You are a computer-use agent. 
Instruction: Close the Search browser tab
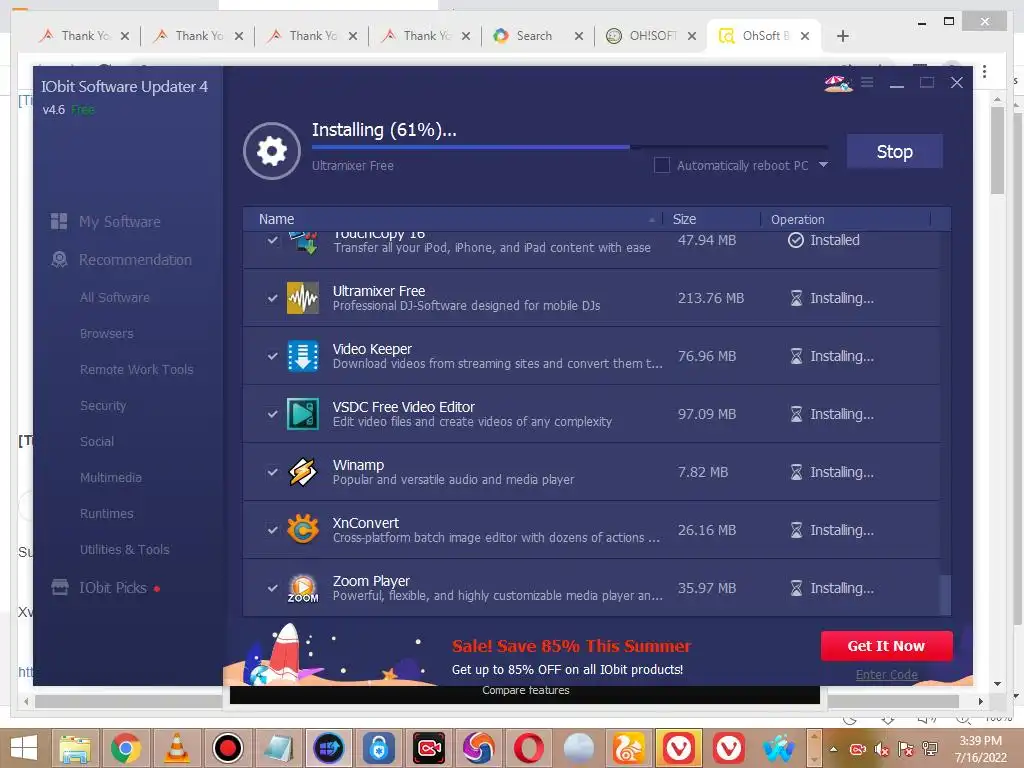pos(579,36)
